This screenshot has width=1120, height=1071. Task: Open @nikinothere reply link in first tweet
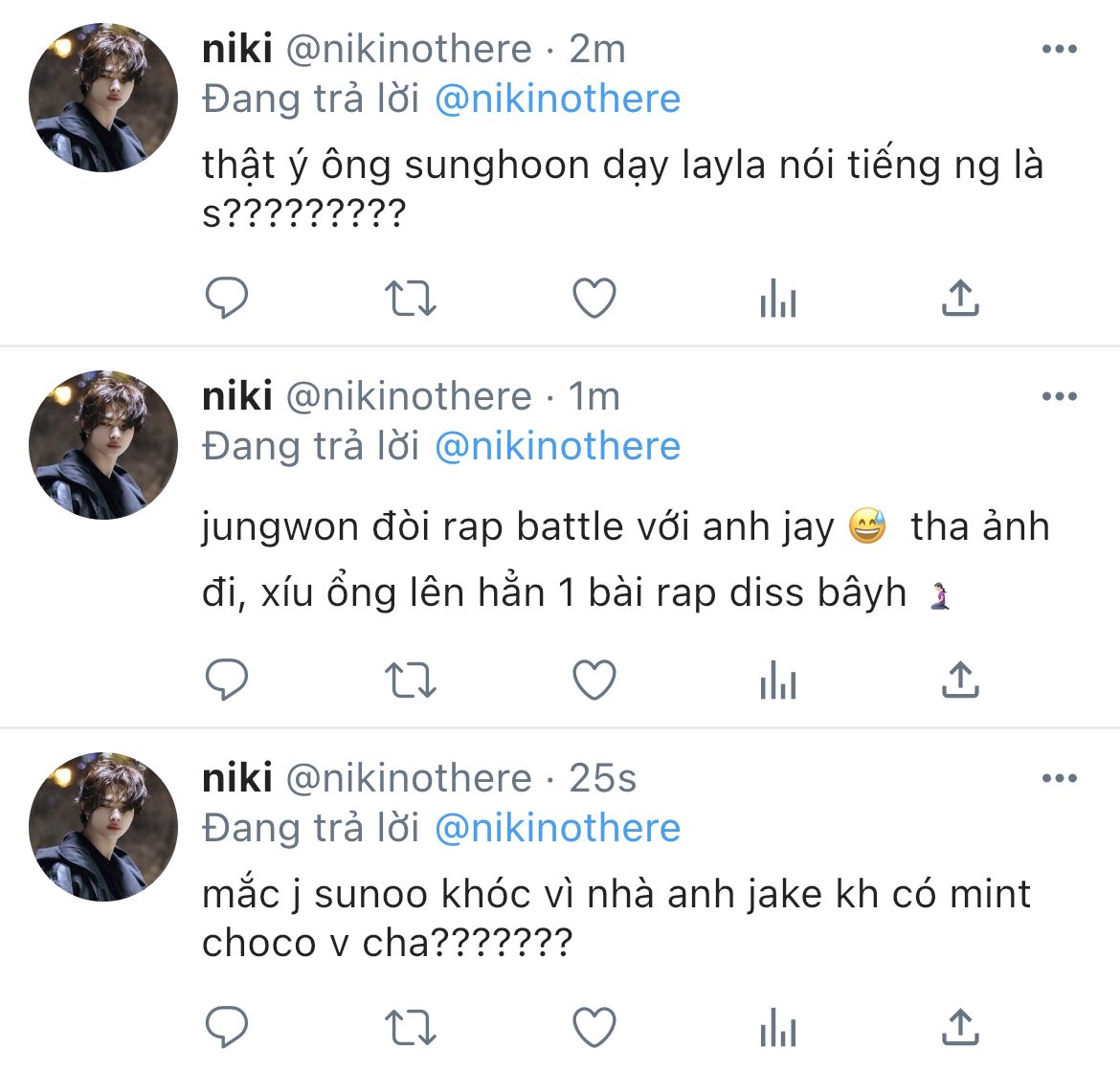click(x=557, y=99)
